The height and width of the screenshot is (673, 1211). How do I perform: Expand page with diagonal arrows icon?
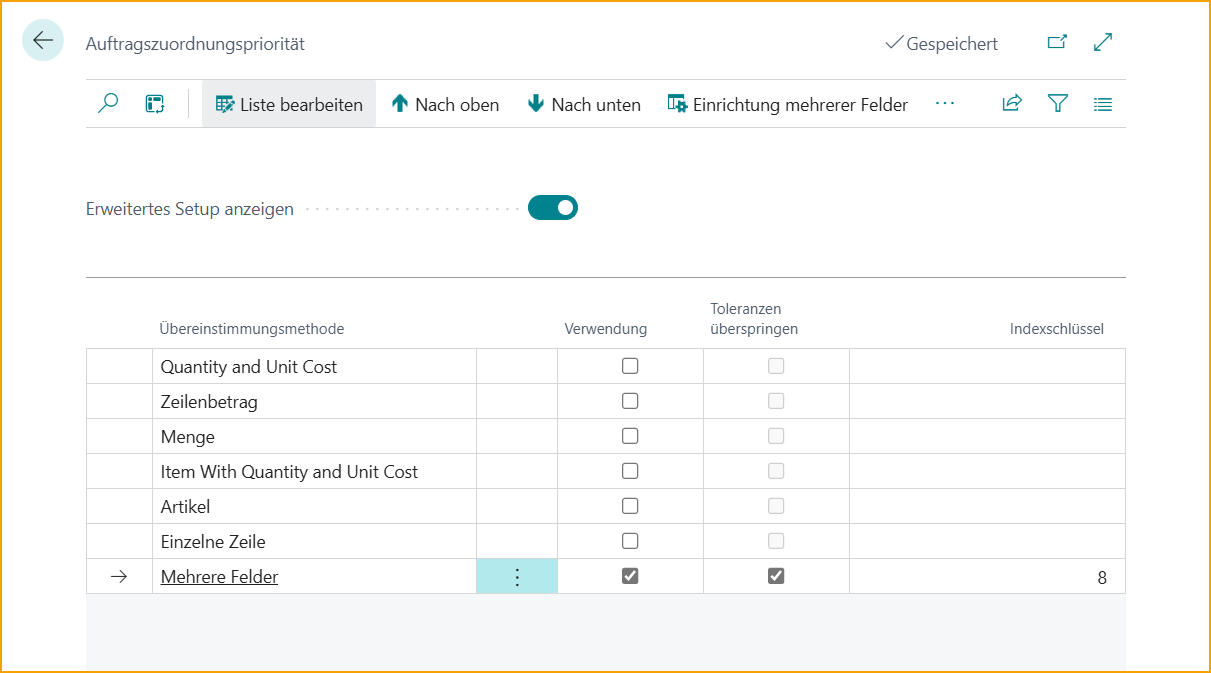click(1103, 42)
